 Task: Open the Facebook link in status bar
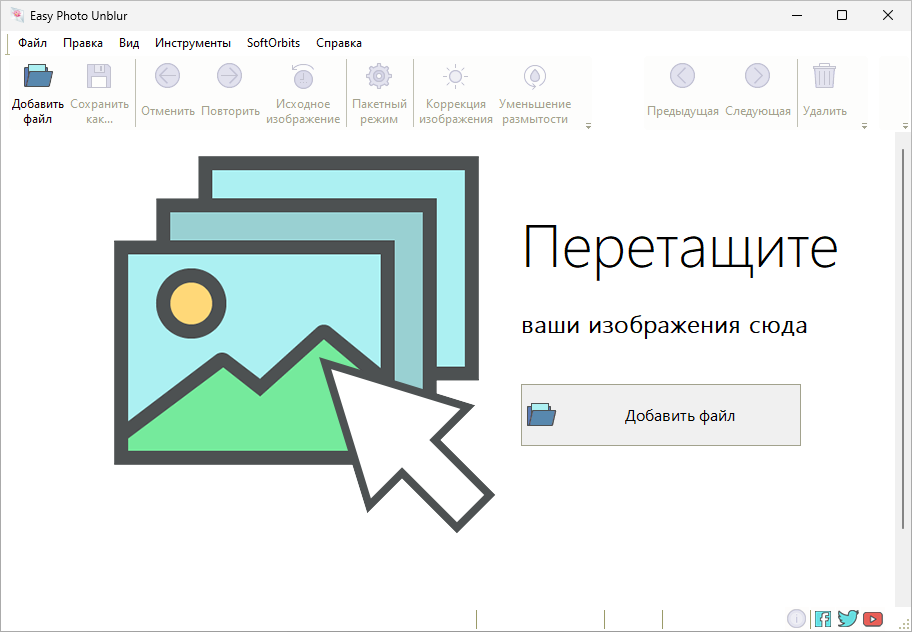coord(823,619)
